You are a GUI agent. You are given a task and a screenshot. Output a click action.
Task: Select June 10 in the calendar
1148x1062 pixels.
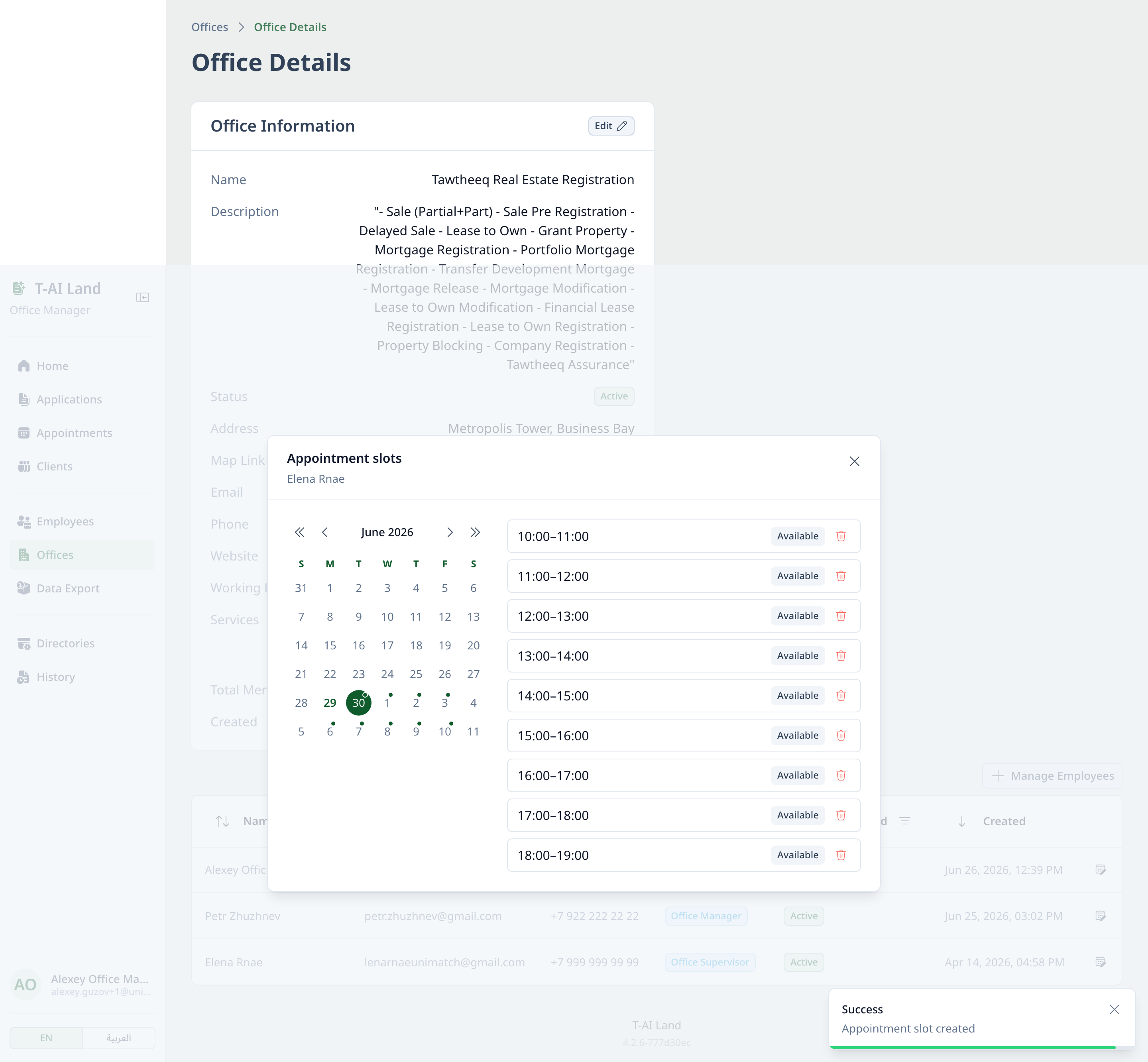click(x=387, y=617)
